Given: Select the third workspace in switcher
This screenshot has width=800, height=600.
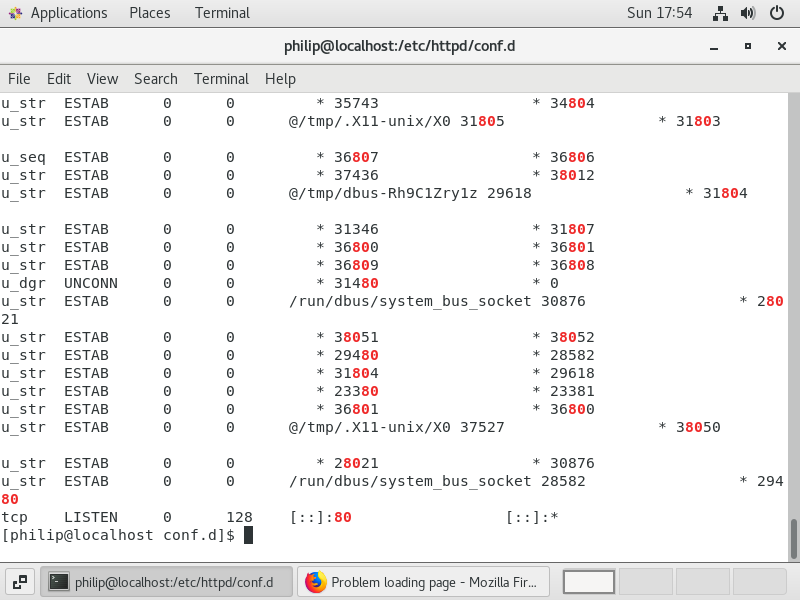Looking at the screenshot, I should coord(703,582).
